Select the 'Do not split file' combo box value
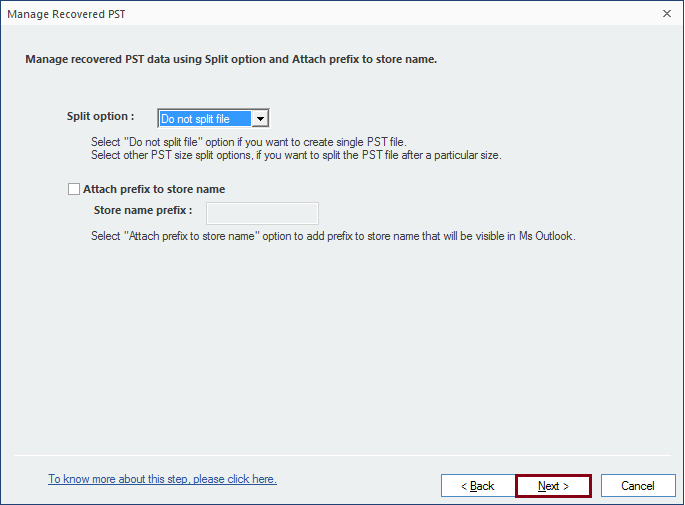 point(205,118)
